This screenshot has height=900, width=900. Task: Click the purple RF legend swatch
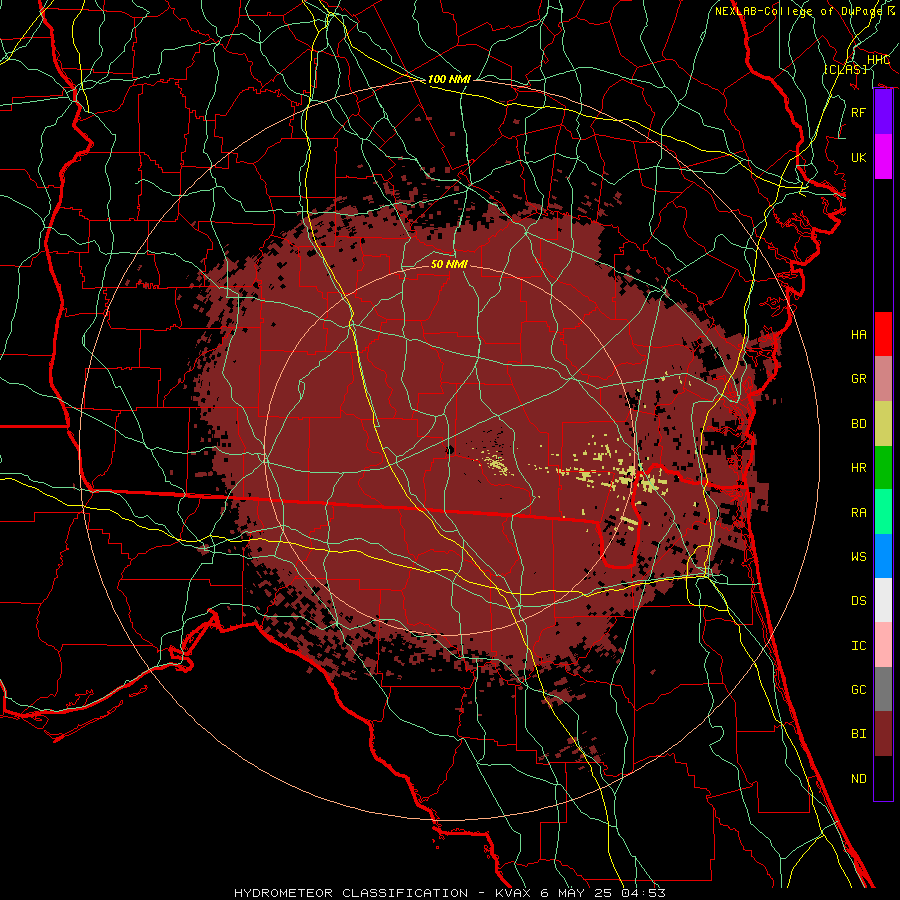pyautogui.click(x=883, y=112)
